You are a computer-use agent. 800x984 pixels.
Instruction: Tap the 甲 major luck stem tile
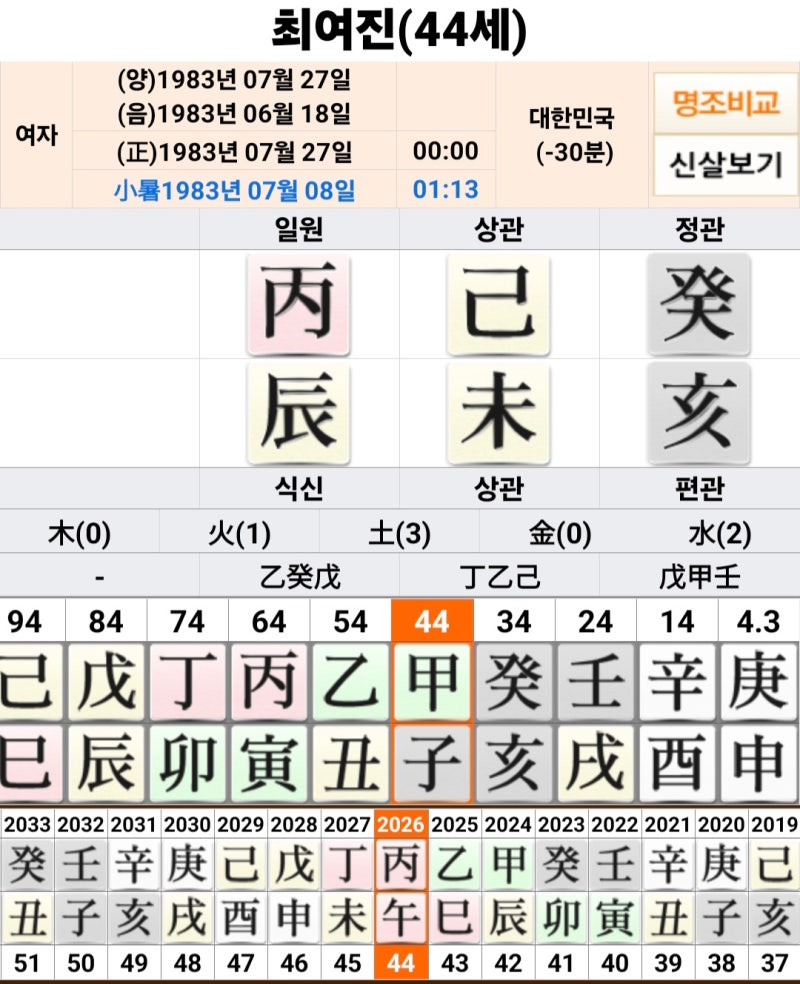click(x=432, y=682)
